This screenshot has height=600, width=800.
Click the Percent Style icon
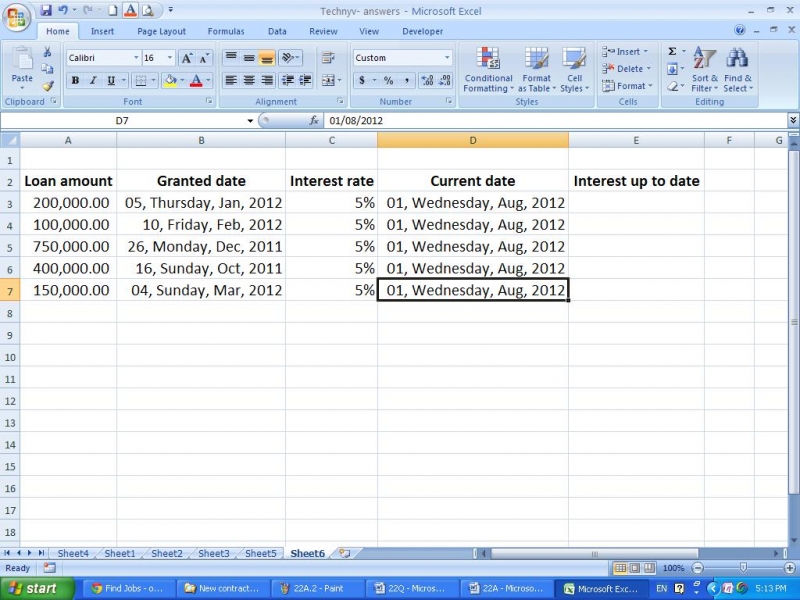click(387, 81)
